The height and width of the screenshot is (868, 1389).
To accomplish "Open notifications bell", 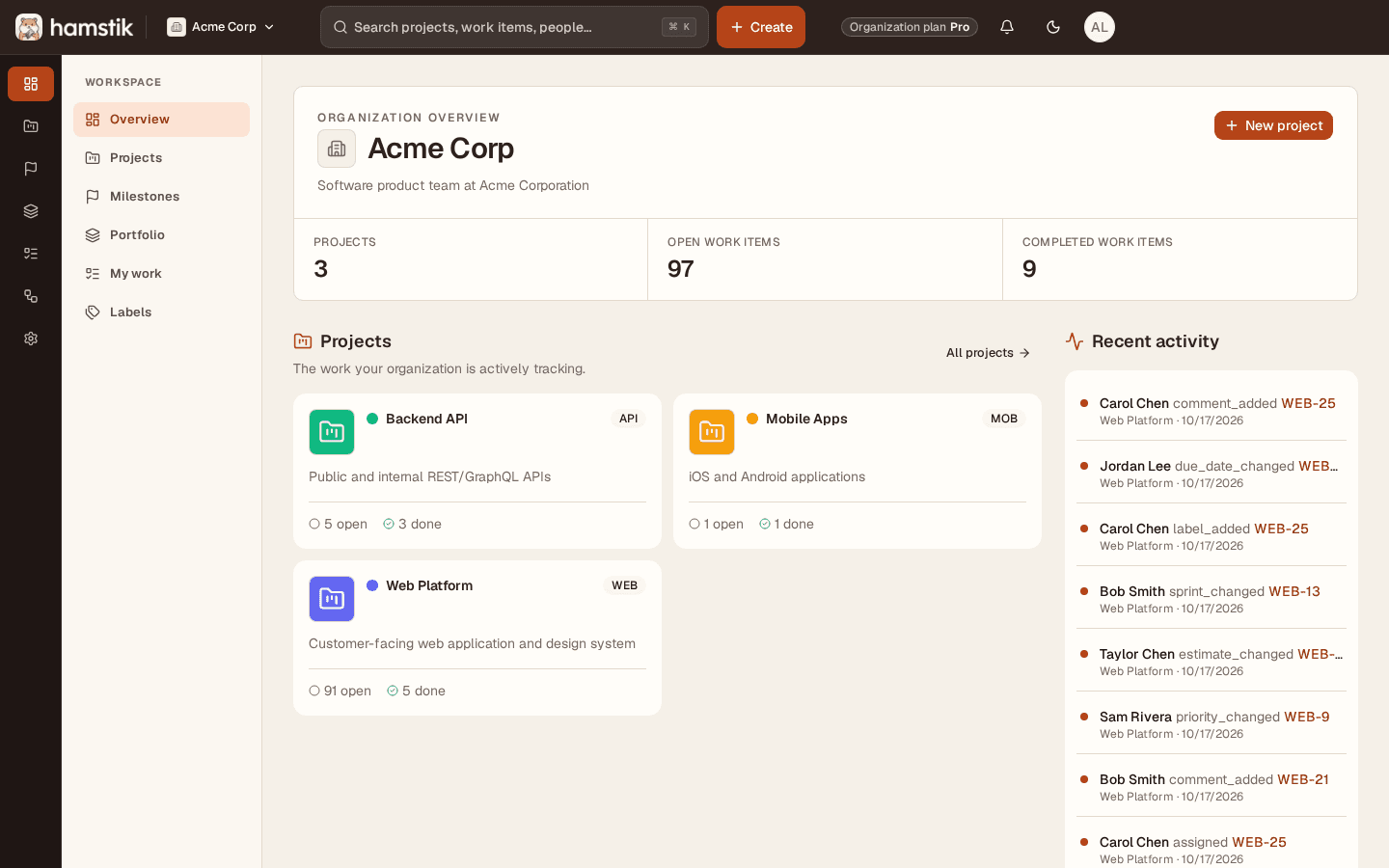I will click(1007, 27).
